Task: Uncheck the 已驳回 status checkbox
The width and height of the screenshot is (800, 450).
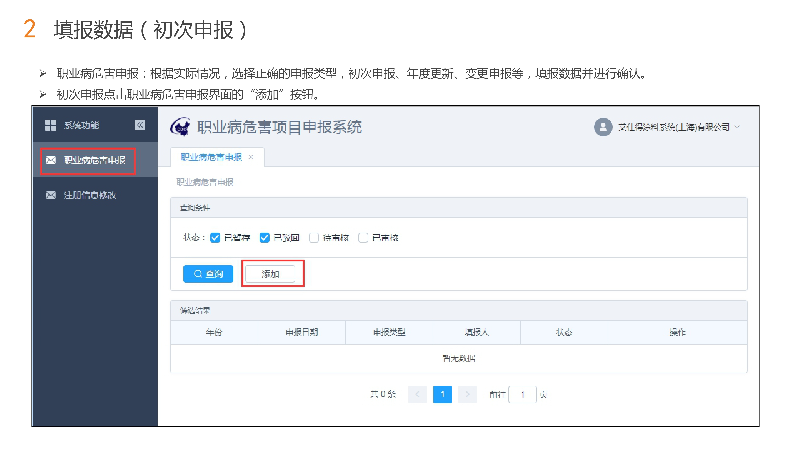Action: pos(264,238)
